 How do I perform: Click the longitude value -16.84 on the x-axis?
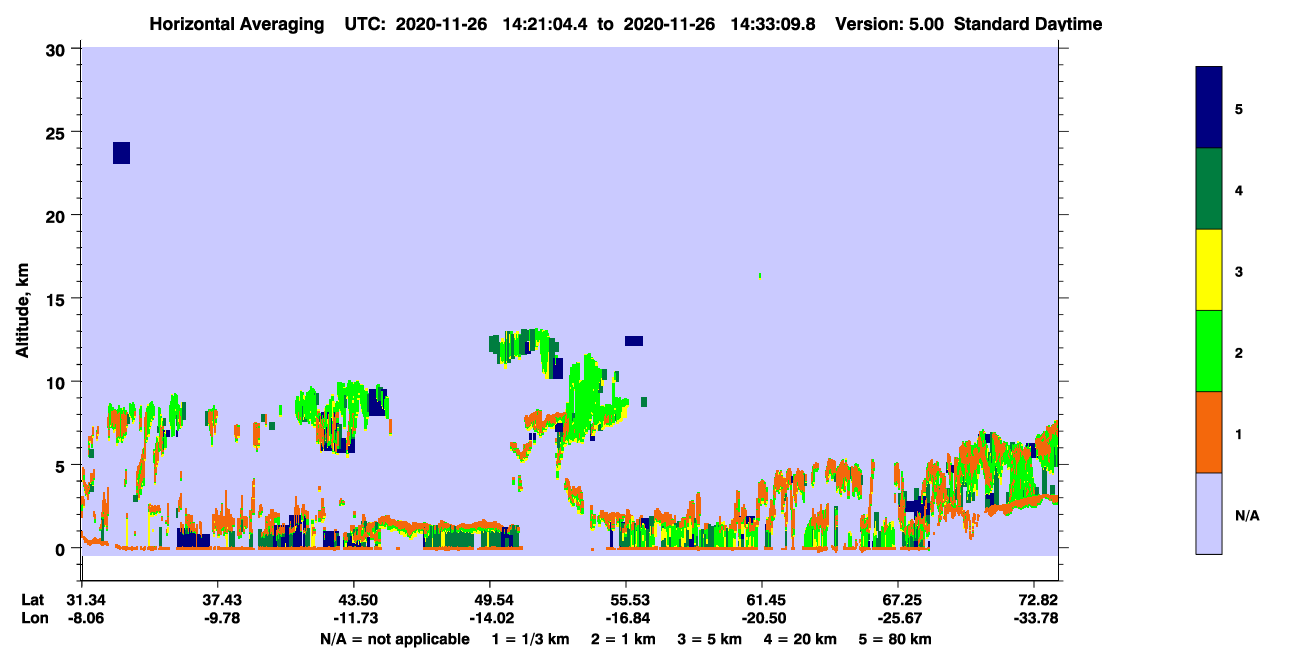point(625,618)
